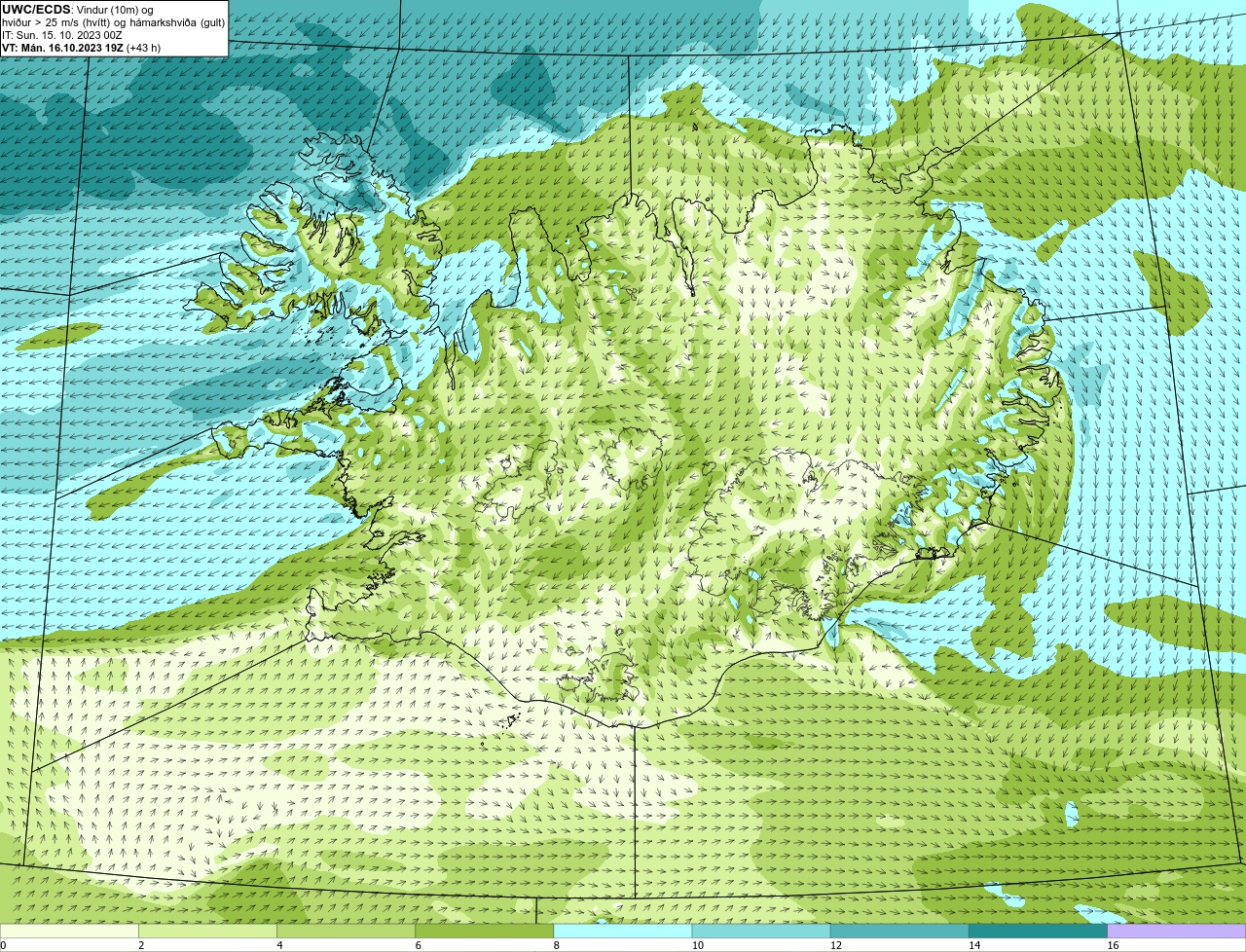Click the '(+43 h)' forecast offset text
Viewport: 1246px width, 952px height.
click(x=143, y=48)
